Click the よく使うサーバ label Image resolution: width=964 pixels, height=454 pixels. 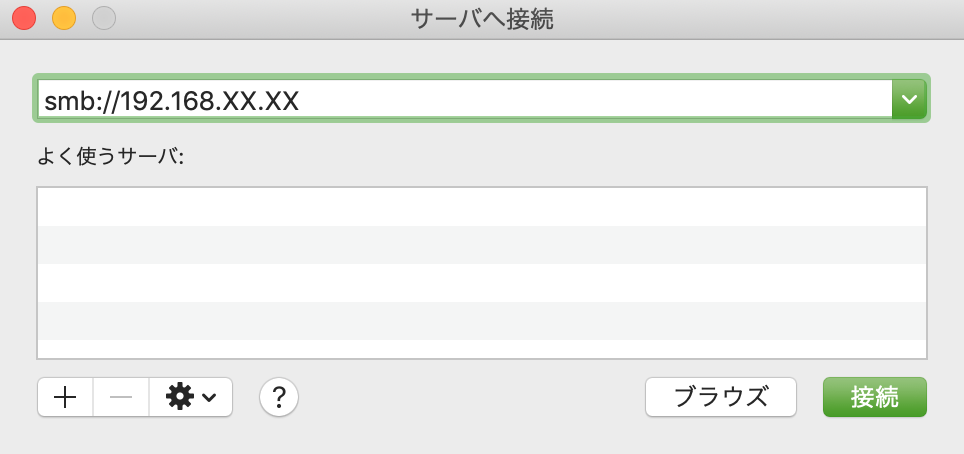click(x=110, y=157)
